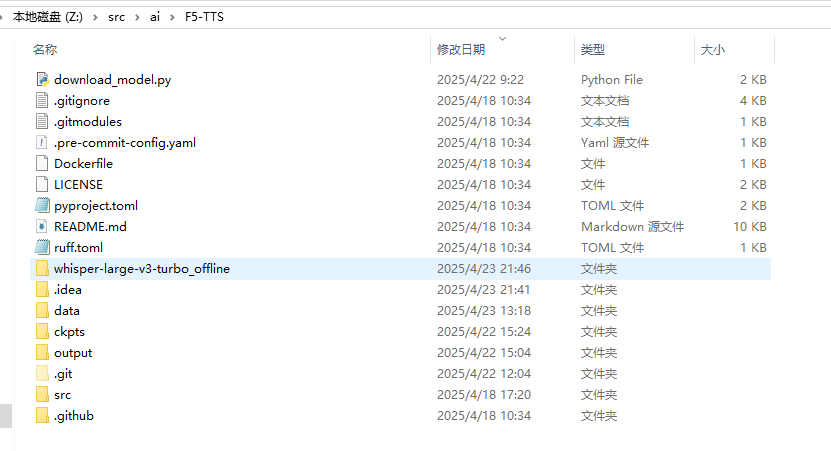Click the ckpts folder icon
The height and width of the screenshot is (451, 831).
click(42, 332)
